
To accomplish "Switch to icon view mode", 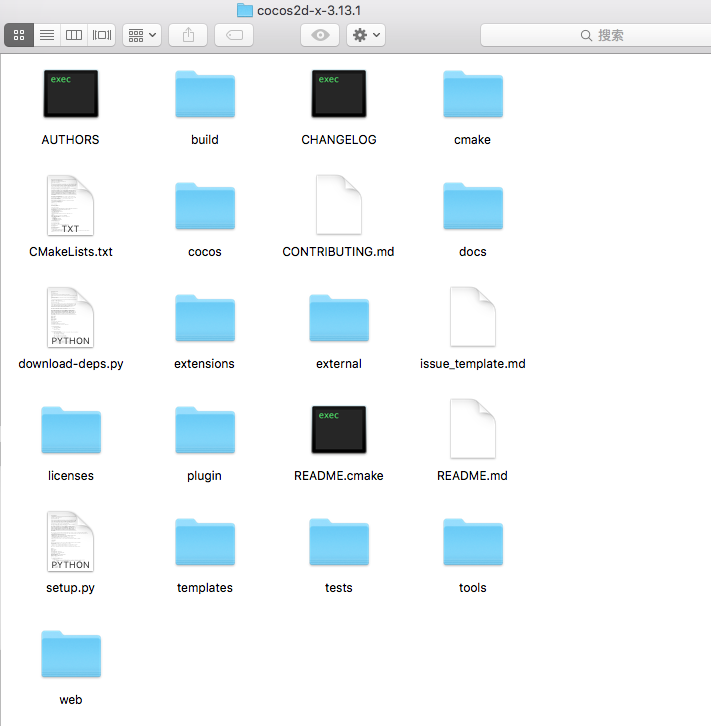I will coord(19,35).
